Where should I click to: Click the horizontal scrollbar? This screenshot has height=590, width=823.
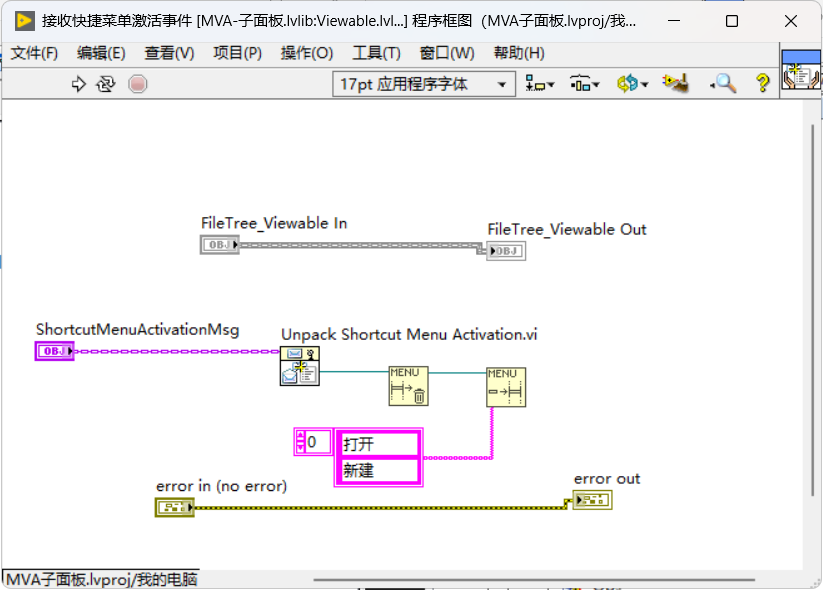534,580
